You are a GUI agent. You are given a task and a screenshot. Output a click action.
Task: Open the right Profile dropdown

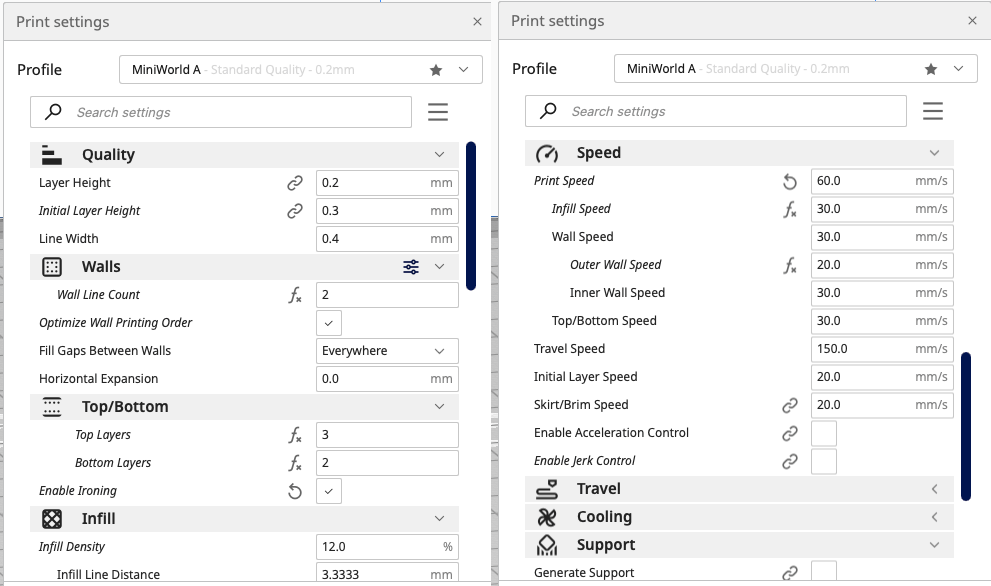(x=796, y=68)
